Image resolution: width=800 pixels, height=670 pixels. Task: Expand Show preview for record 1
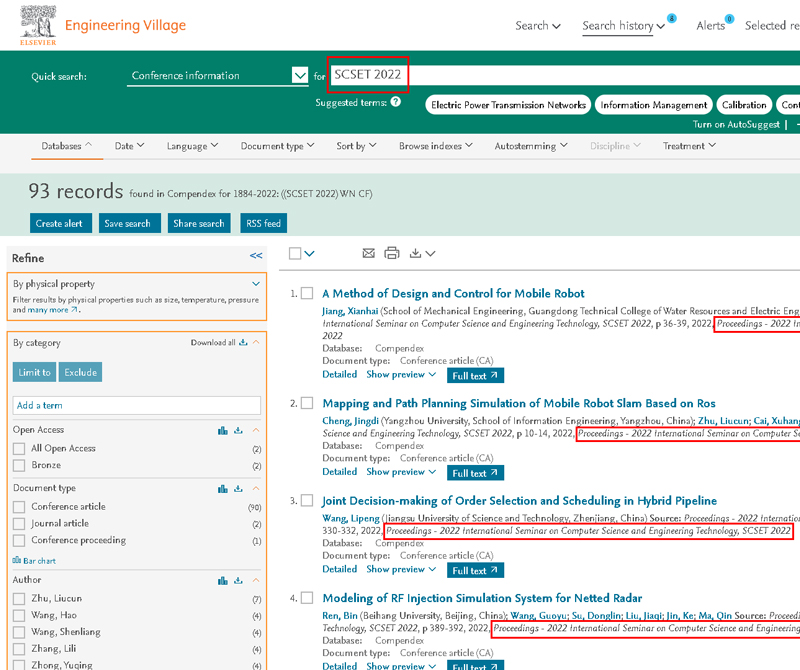[x=401, y=375]
